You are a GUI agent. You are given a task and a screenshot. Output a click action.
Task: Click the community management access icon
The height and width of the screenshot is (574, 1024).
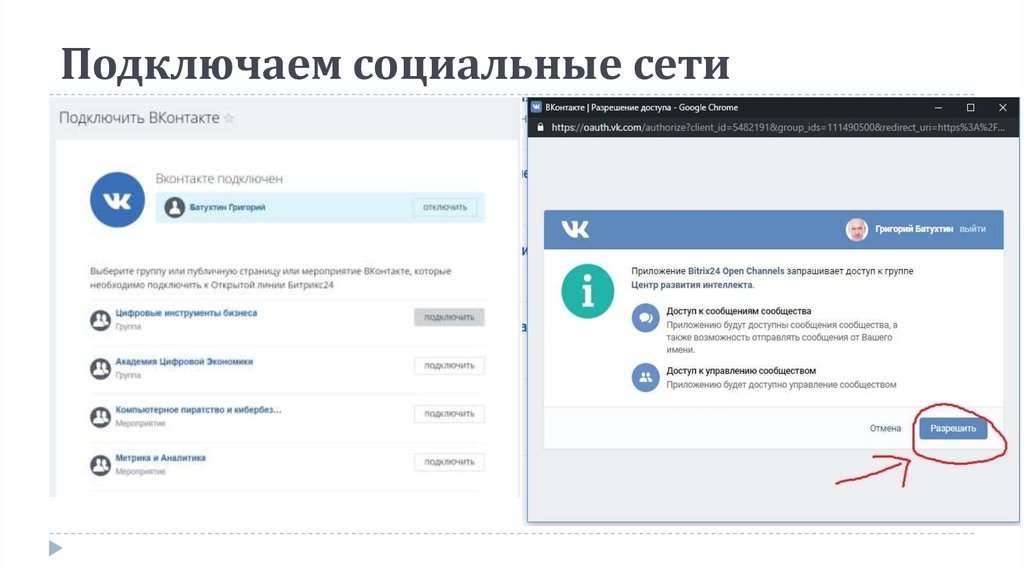645,377
